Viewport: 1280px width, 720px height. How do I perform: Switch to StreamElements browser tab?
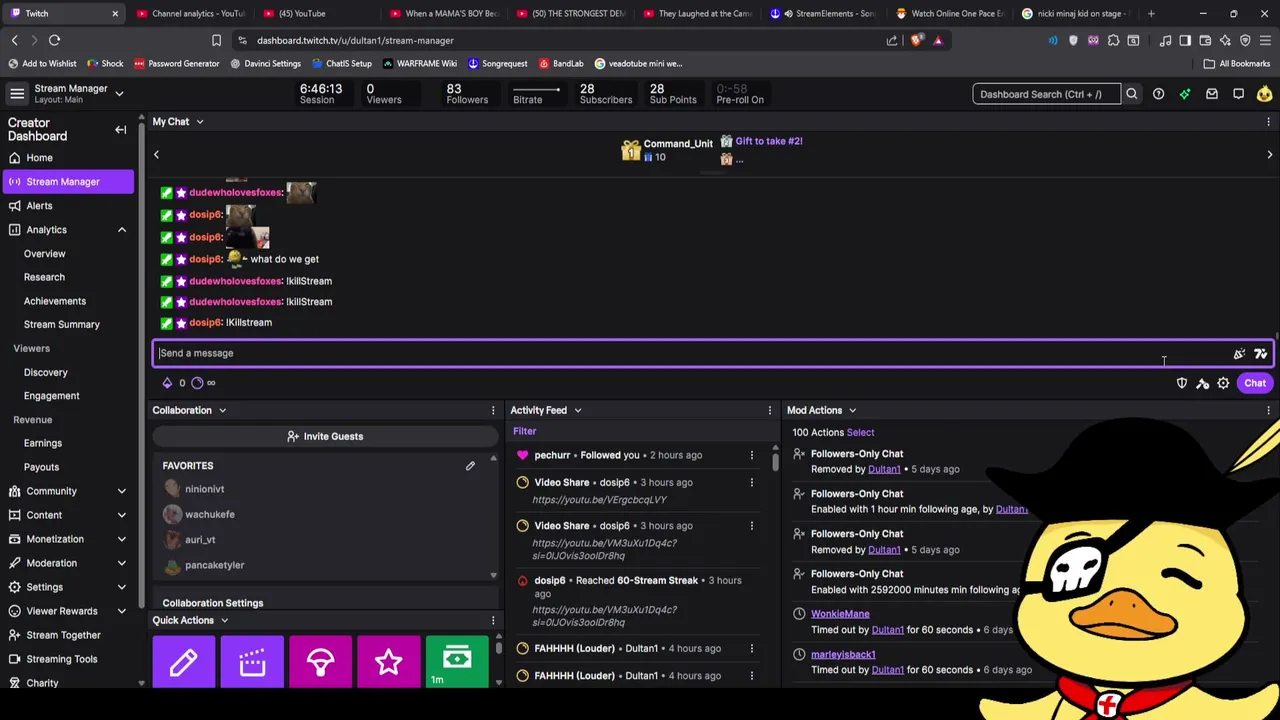pyautogui.click(x=825, y=13)
